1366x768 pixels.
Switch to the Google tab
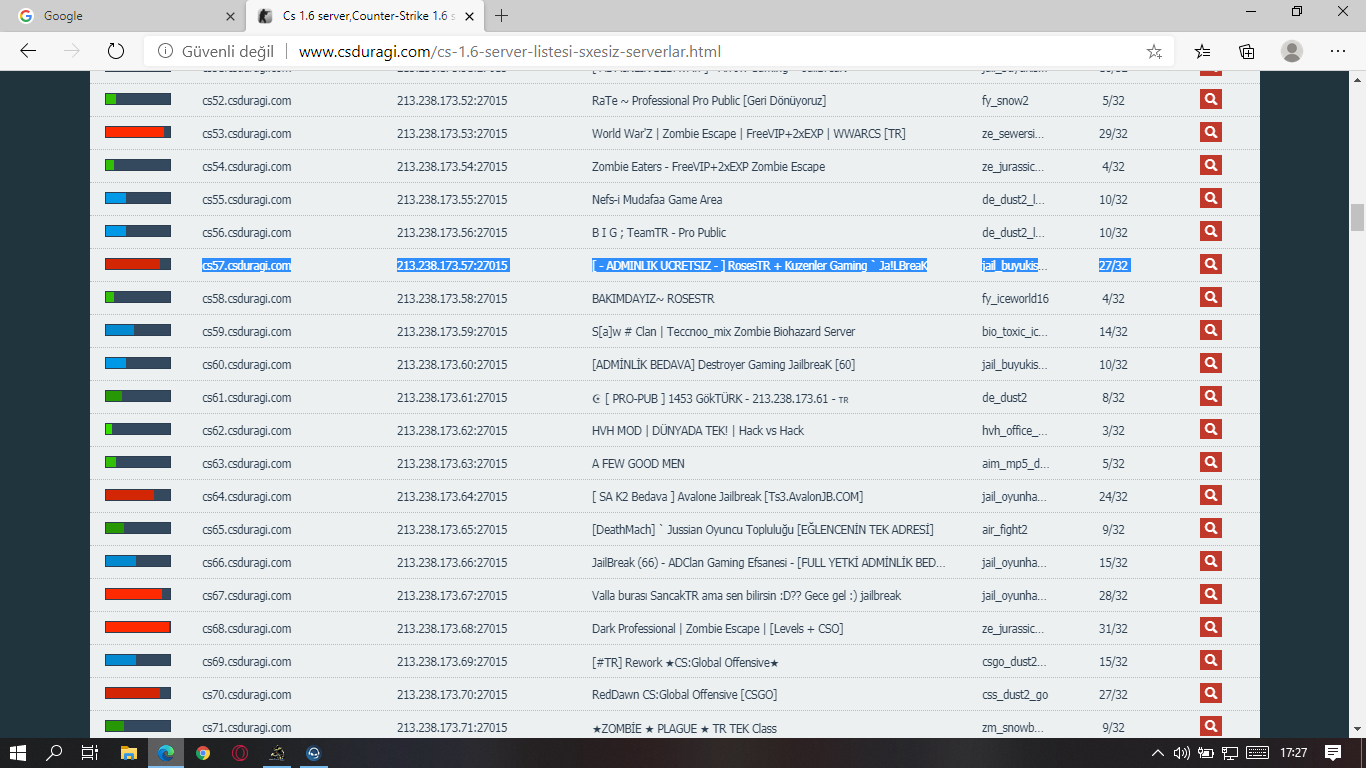(125, 16)
